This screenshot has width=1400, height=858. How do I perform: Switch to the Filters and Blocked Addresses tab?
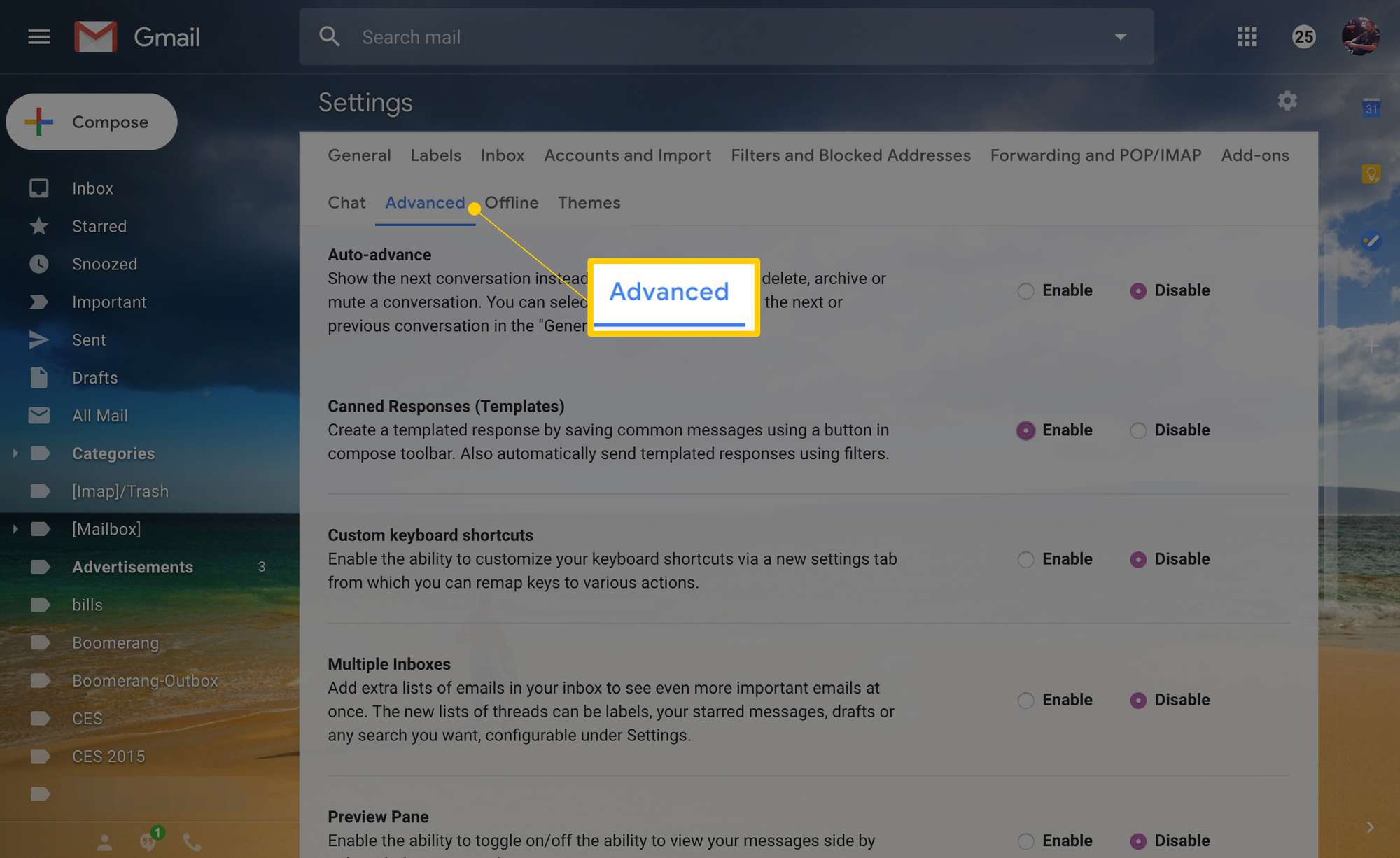(850, 155)
